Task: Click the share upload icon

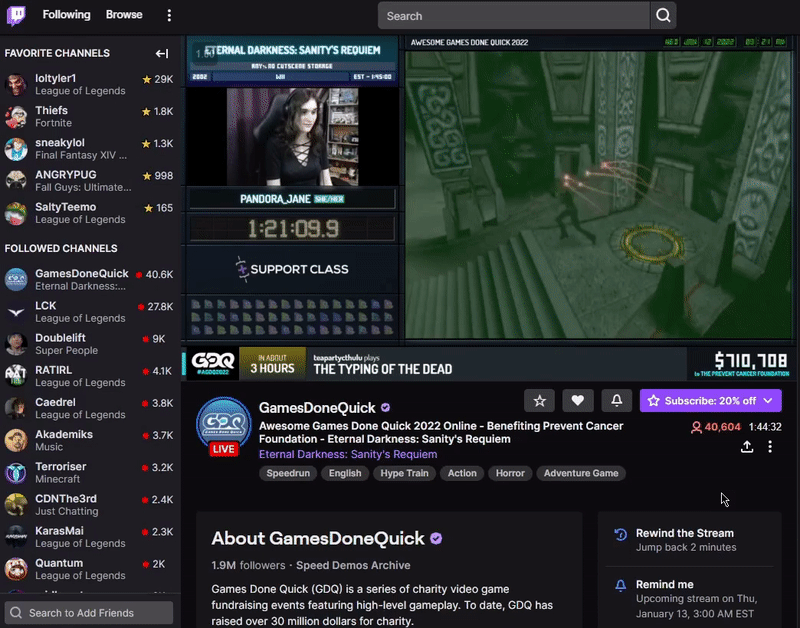Action: [x=747, y=447]
